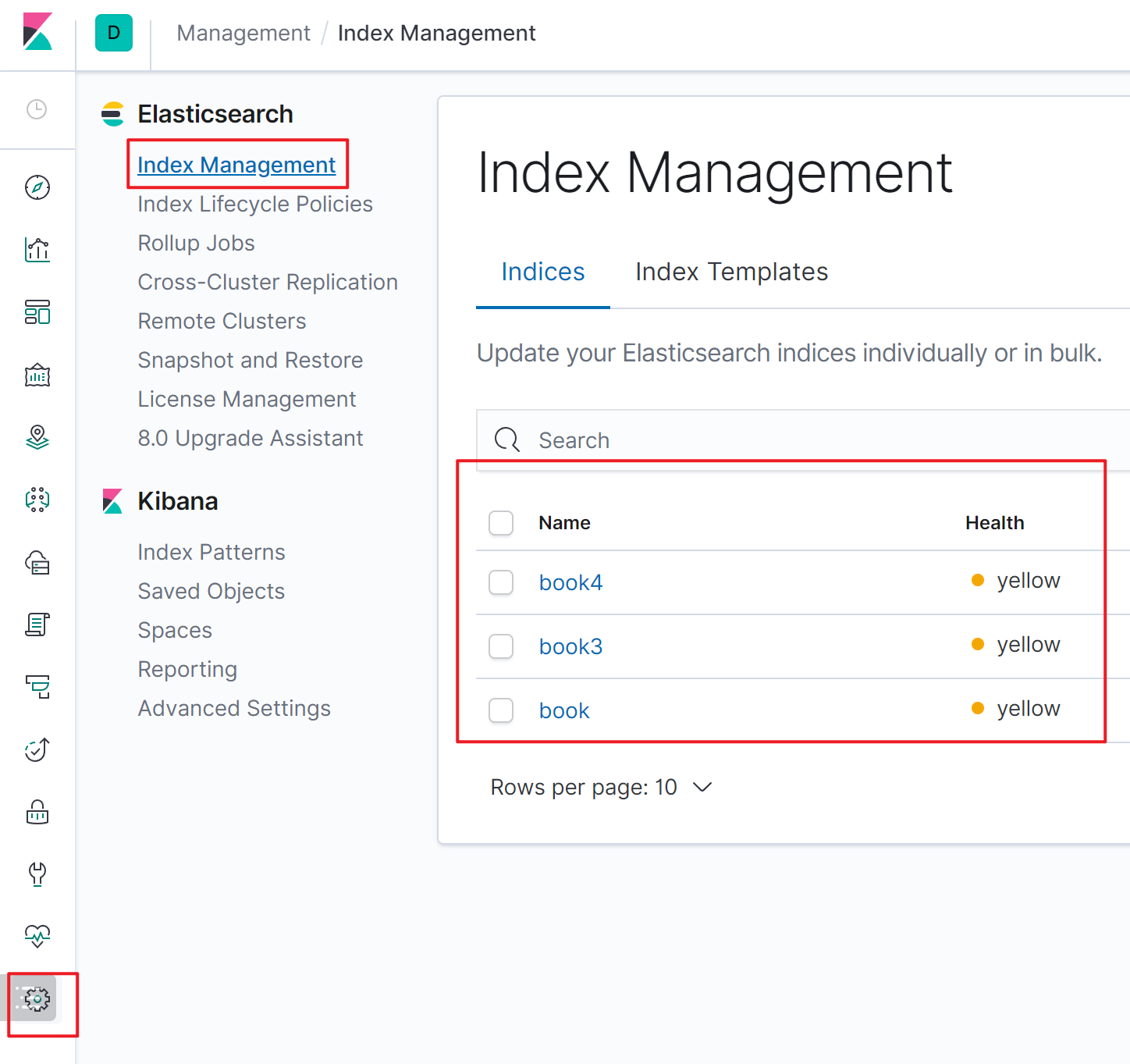Open the book4 index details
This screenshot has height=1064, width=1130.
click(x=570, y=582)
